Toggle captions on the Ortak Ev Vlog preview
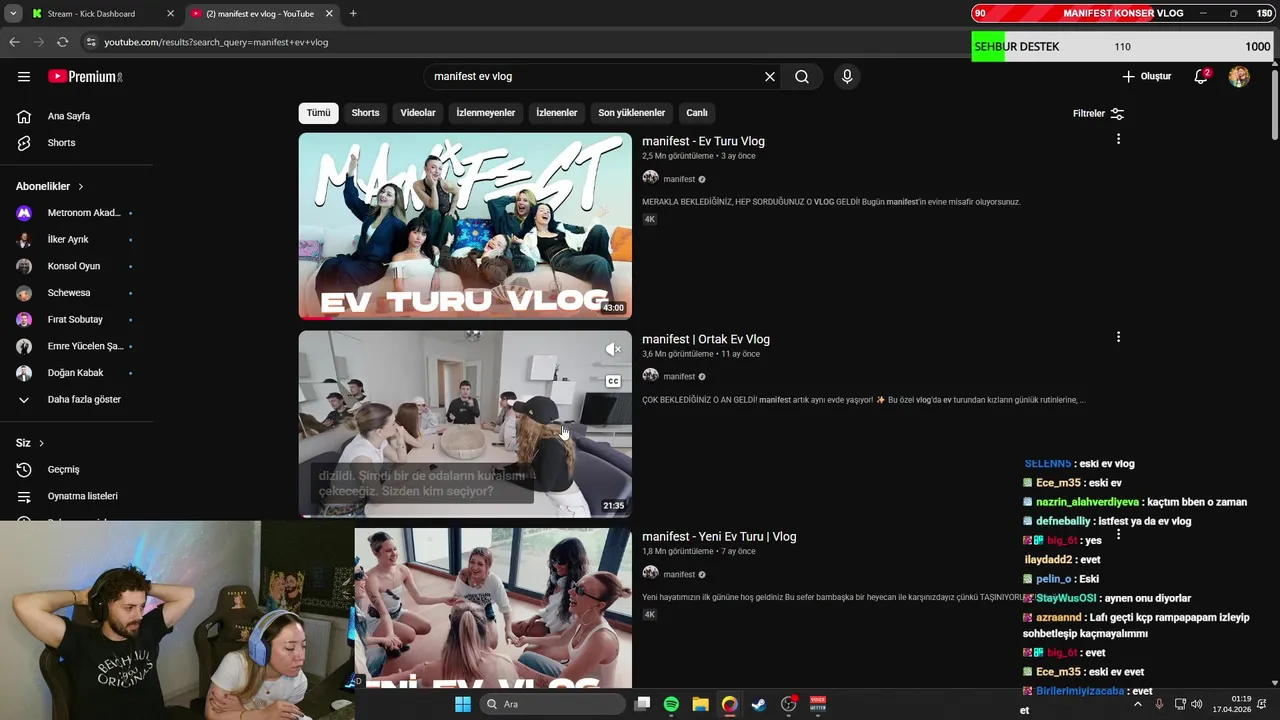Screen dimensions: 1280x720 [613, 381]
